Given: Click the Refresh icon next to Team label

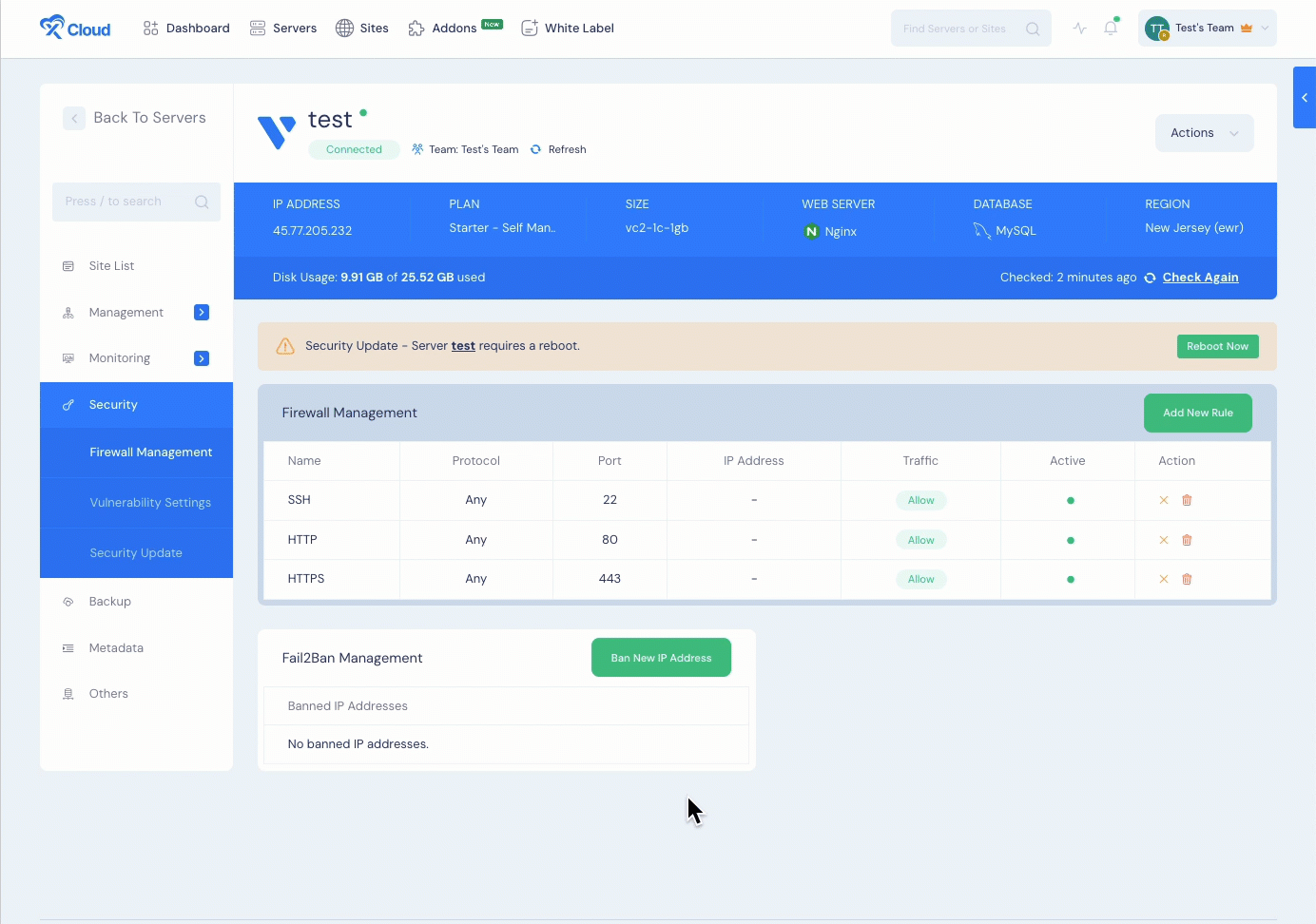Looking at the screenshot, I should [x=535, y=149].
